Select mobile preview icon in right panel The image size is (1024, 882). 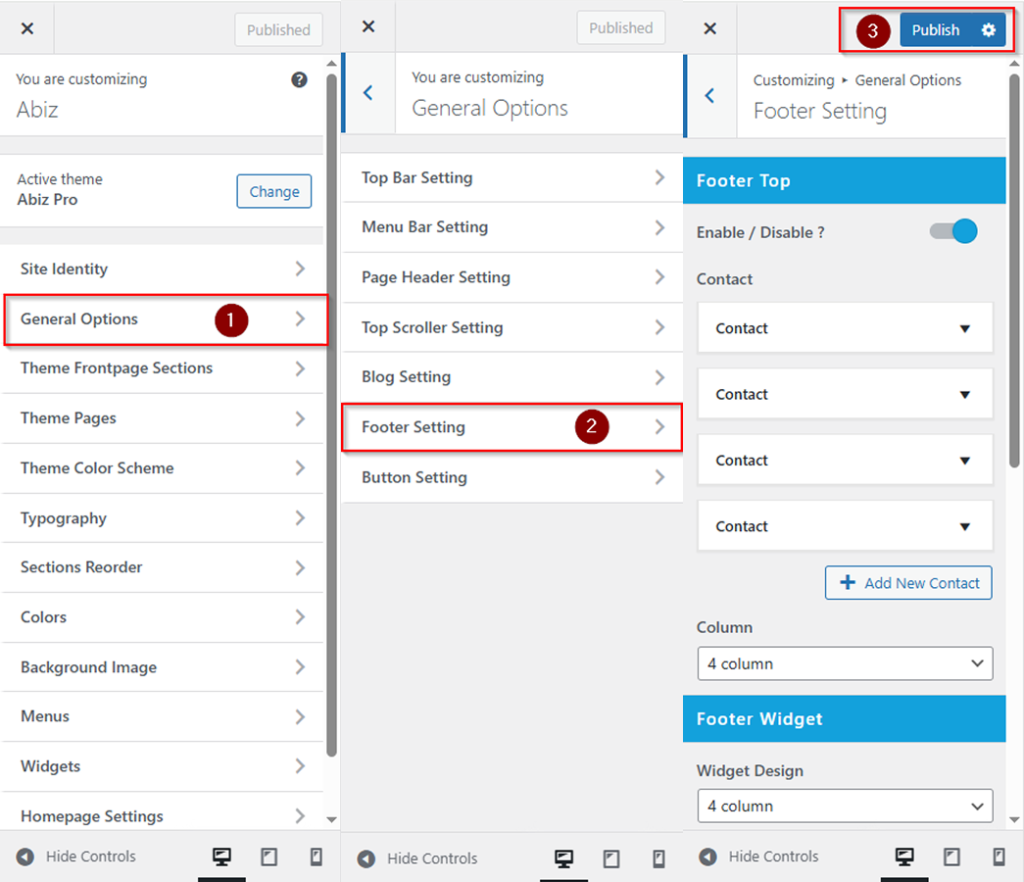pyautogui.click(x=999, y=857)
